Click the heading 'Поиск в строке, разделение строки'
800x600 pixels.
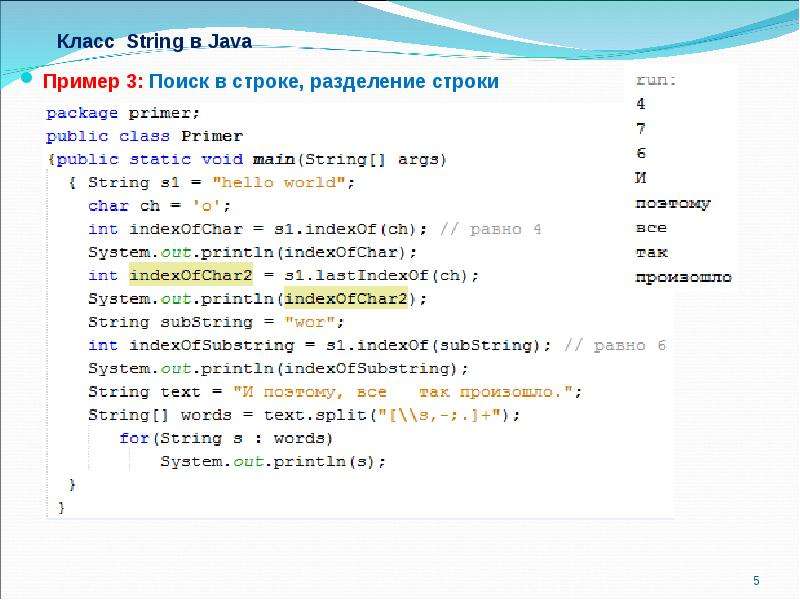323,81
